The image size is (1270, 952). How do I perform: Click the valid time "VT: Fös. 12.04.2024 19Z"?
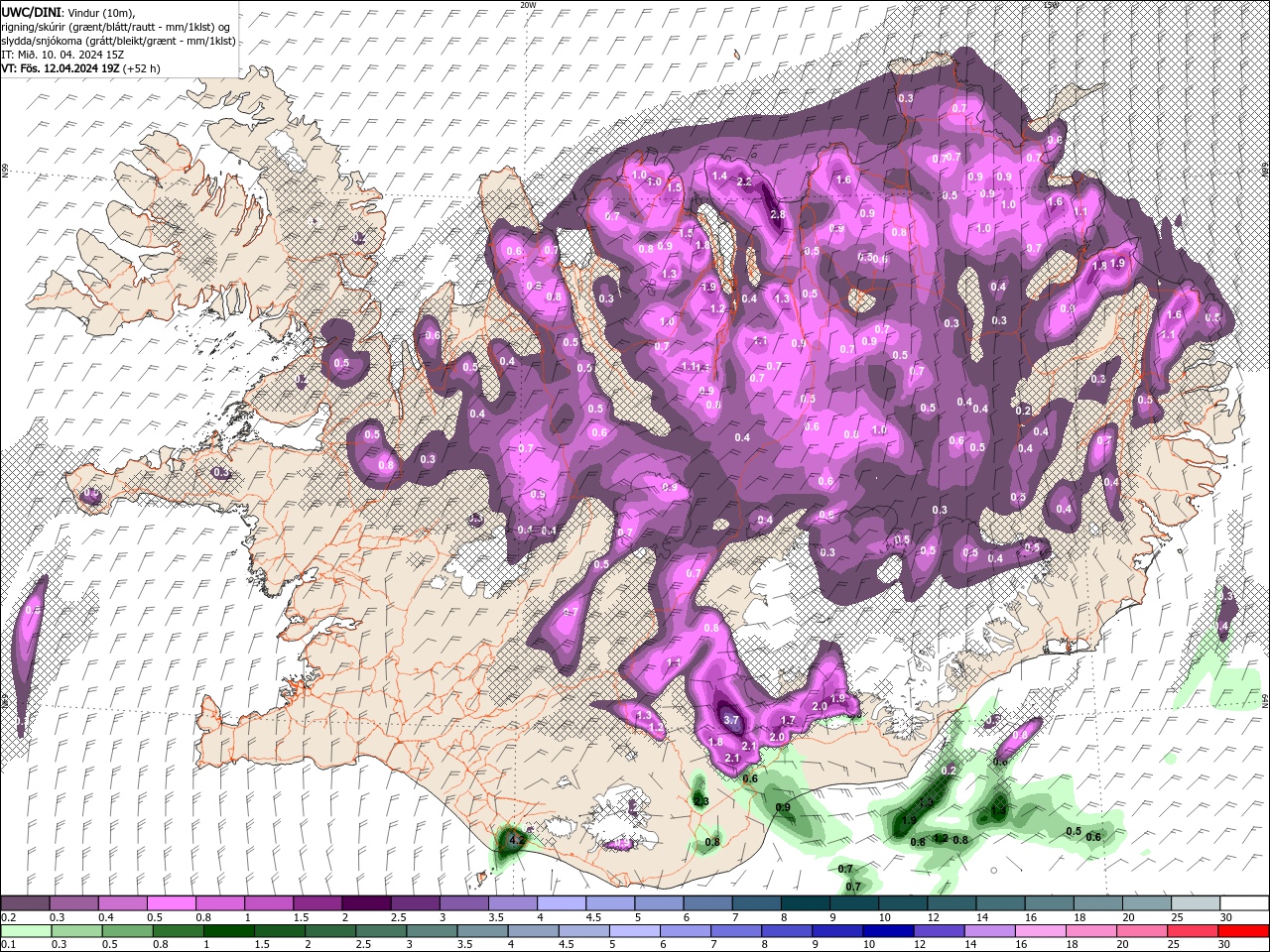pos(61,68)
